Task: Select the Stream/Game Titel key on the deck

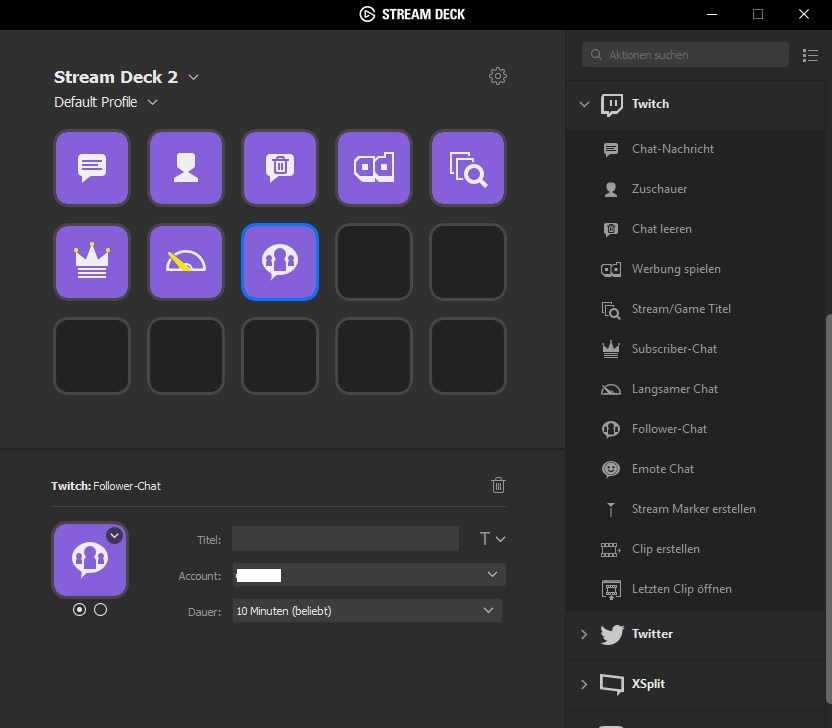Action: 467,168
